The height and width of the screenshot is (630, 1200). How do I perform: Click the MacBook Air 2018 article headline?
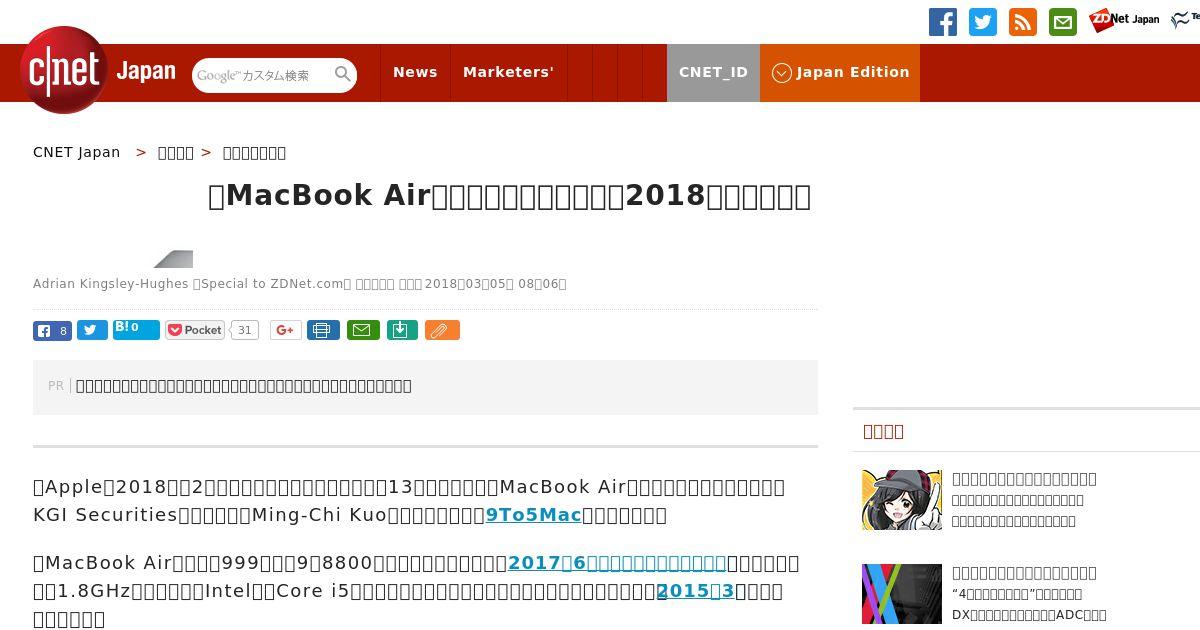click(x=509, y=196)
